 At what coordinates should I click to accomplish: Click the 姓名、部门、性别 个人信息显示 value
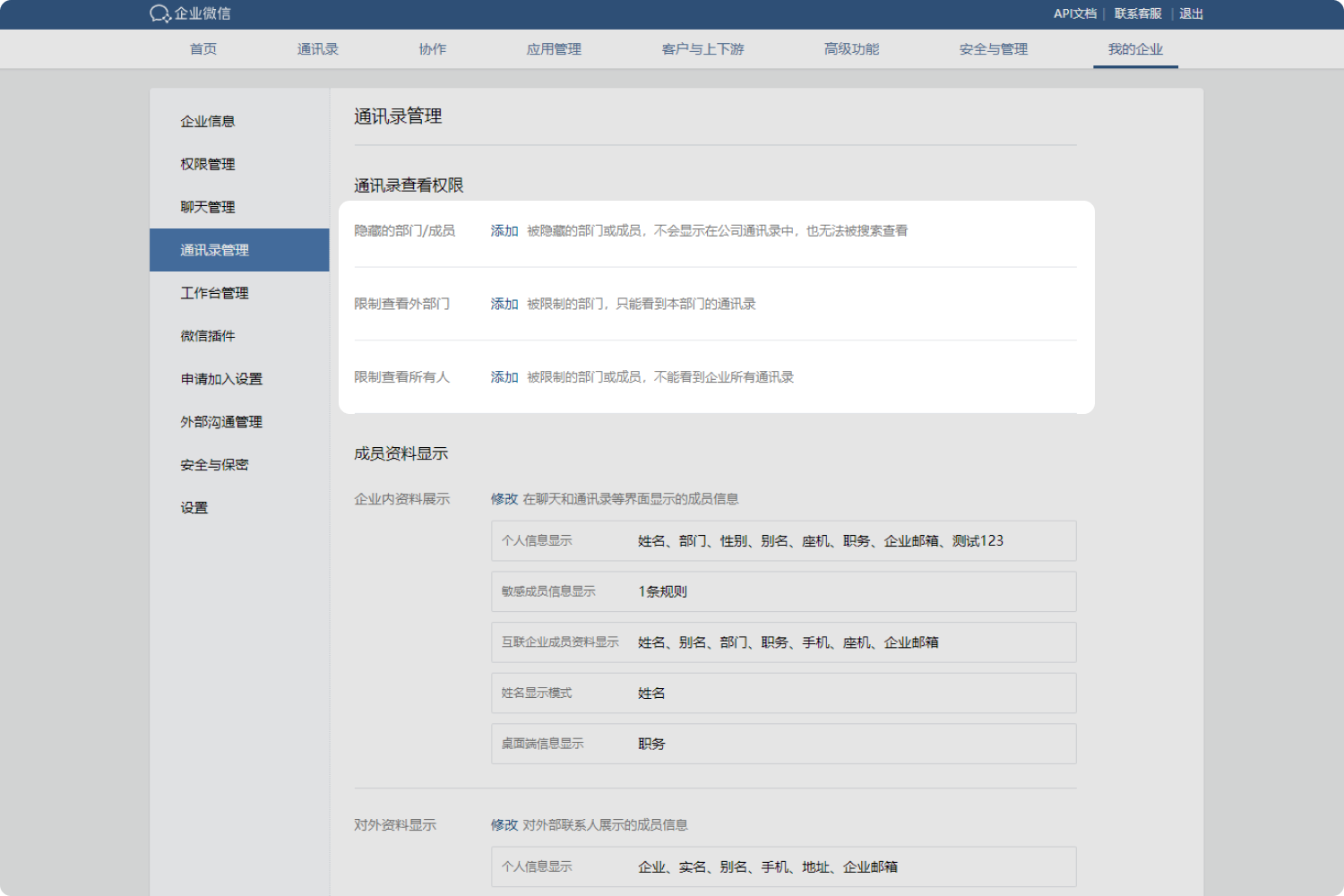pos(821,541)
